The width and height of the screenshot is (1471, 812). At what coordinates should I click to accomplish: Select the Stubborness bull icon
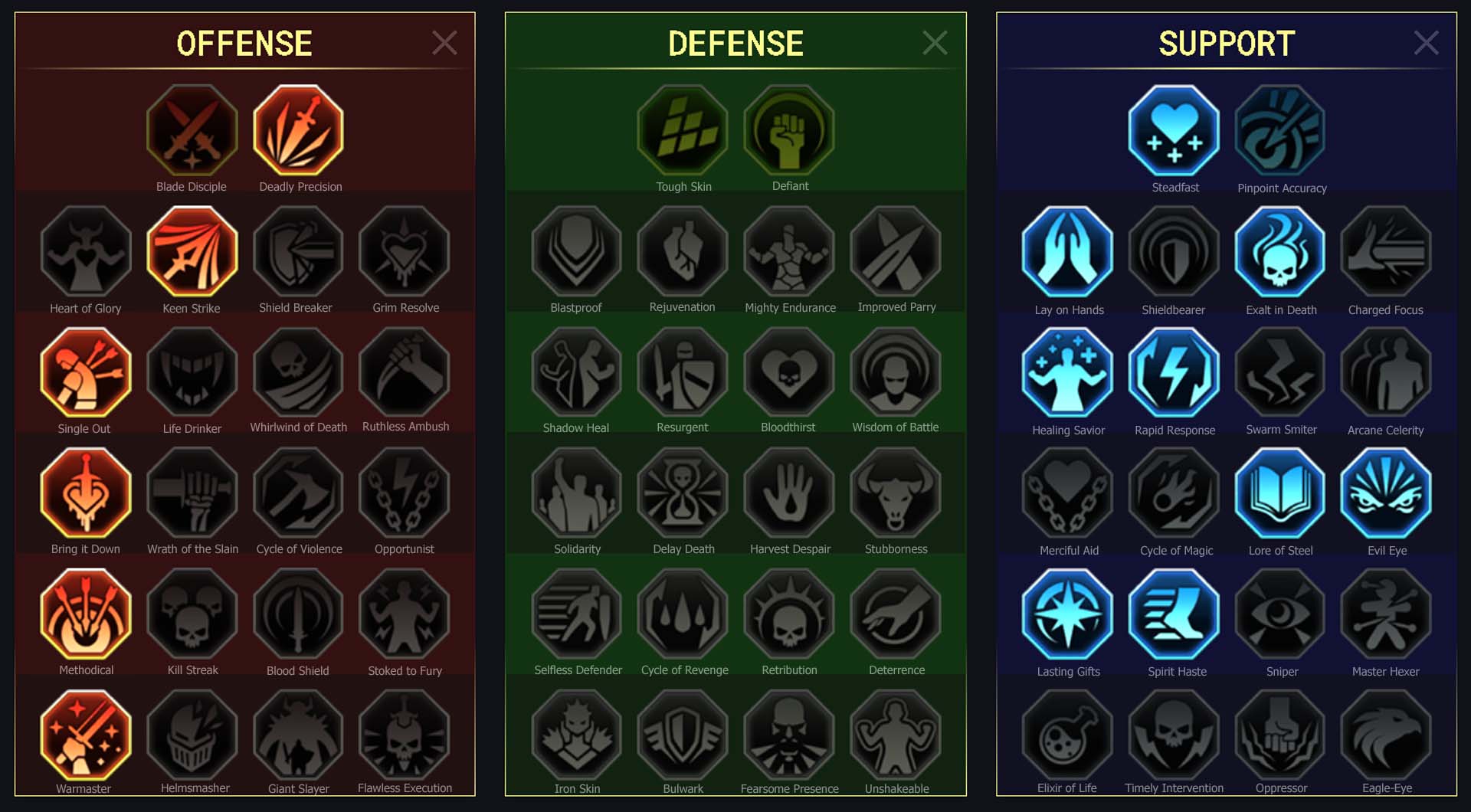coord(896,493)
